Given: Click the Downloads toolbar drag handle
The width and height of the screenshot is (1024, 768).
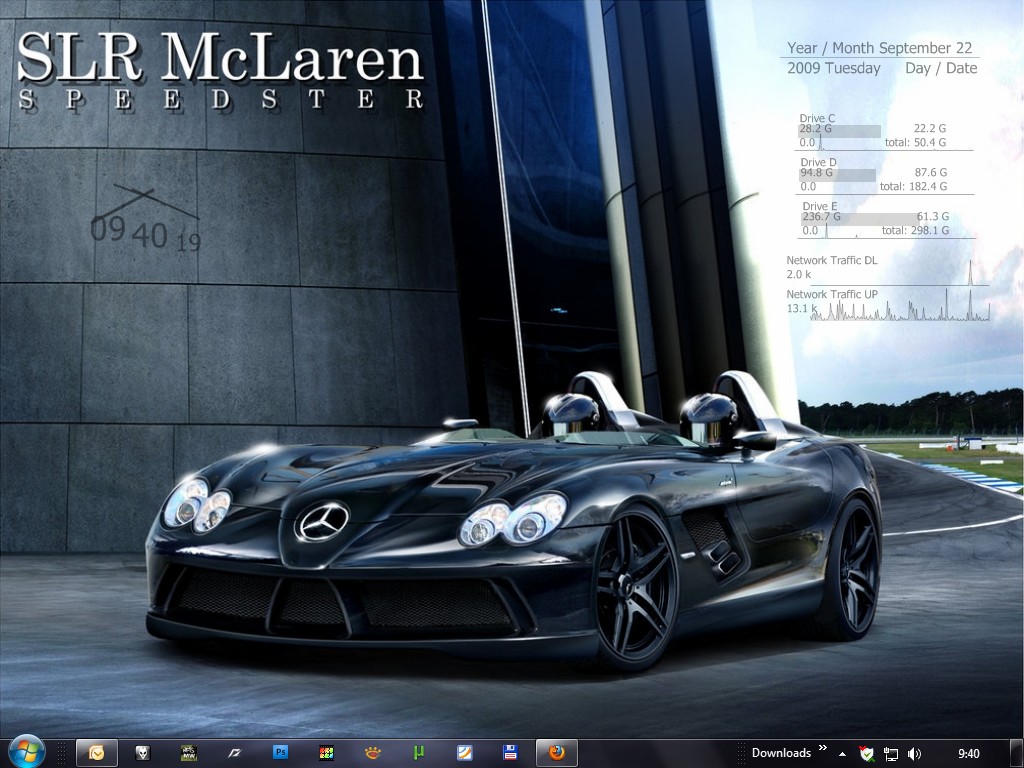Looking at the screenshot, I should click(x=742, y=754).
